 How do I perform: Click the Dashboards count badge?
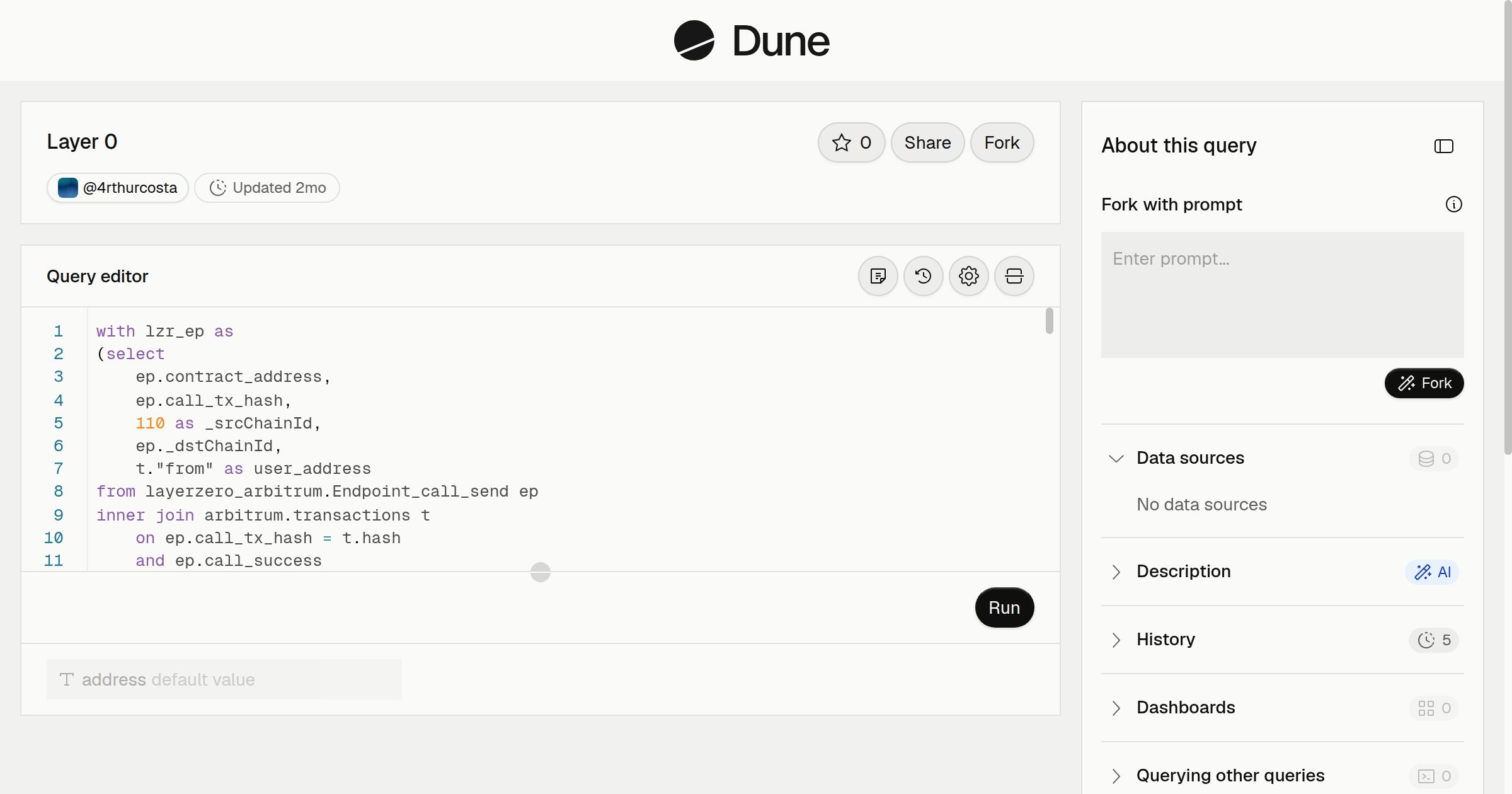pyautogui.click(x=1433, y=708)
